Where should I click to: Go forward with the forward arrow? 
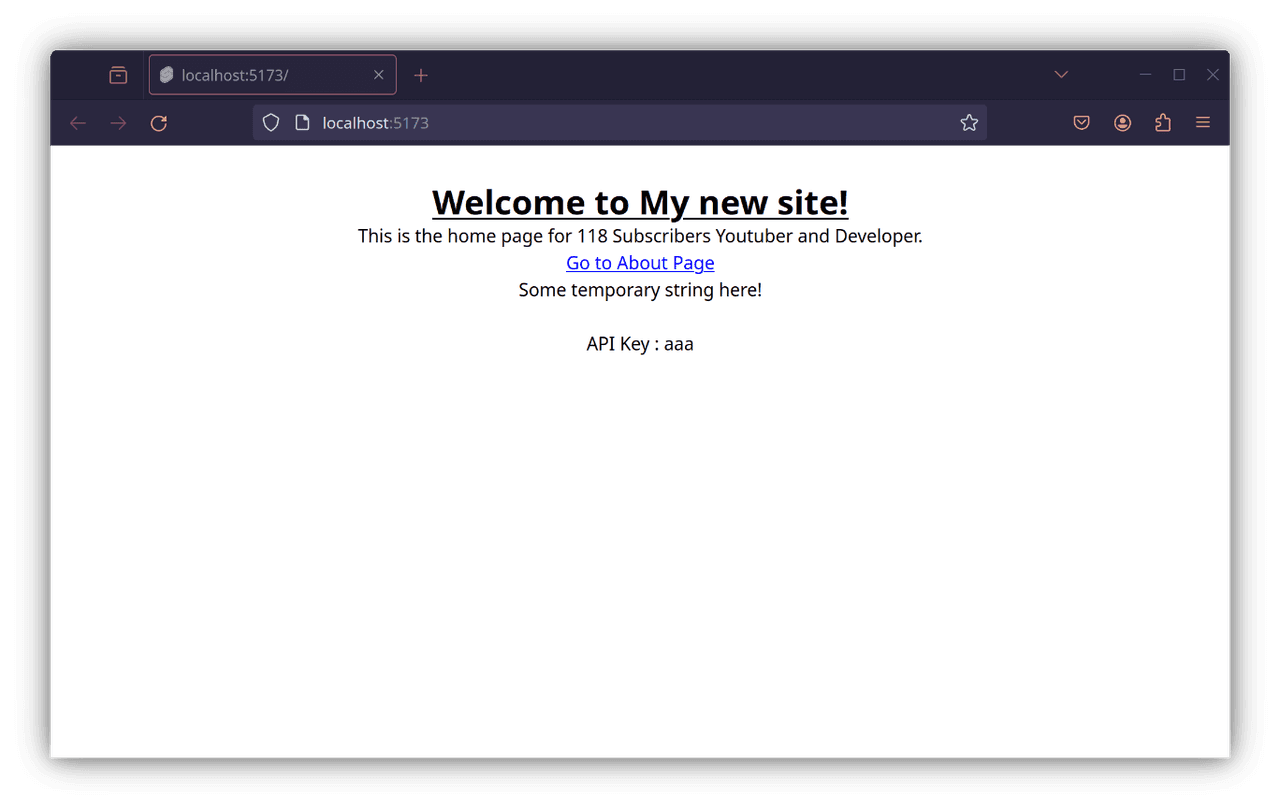coord(118,123)
